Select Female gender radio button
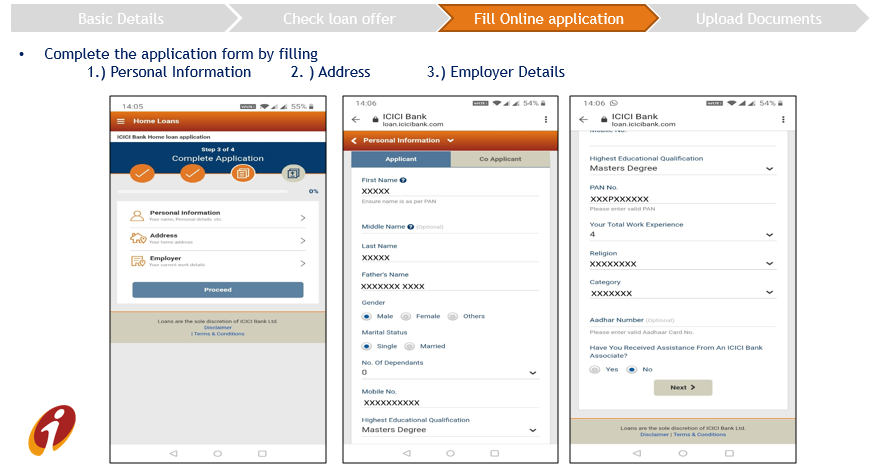 coord(406,316)
